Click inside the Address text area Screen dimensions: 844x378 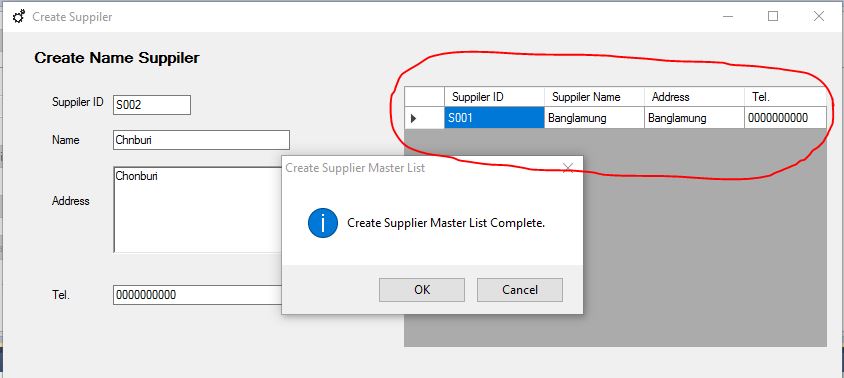pos(198,209)
